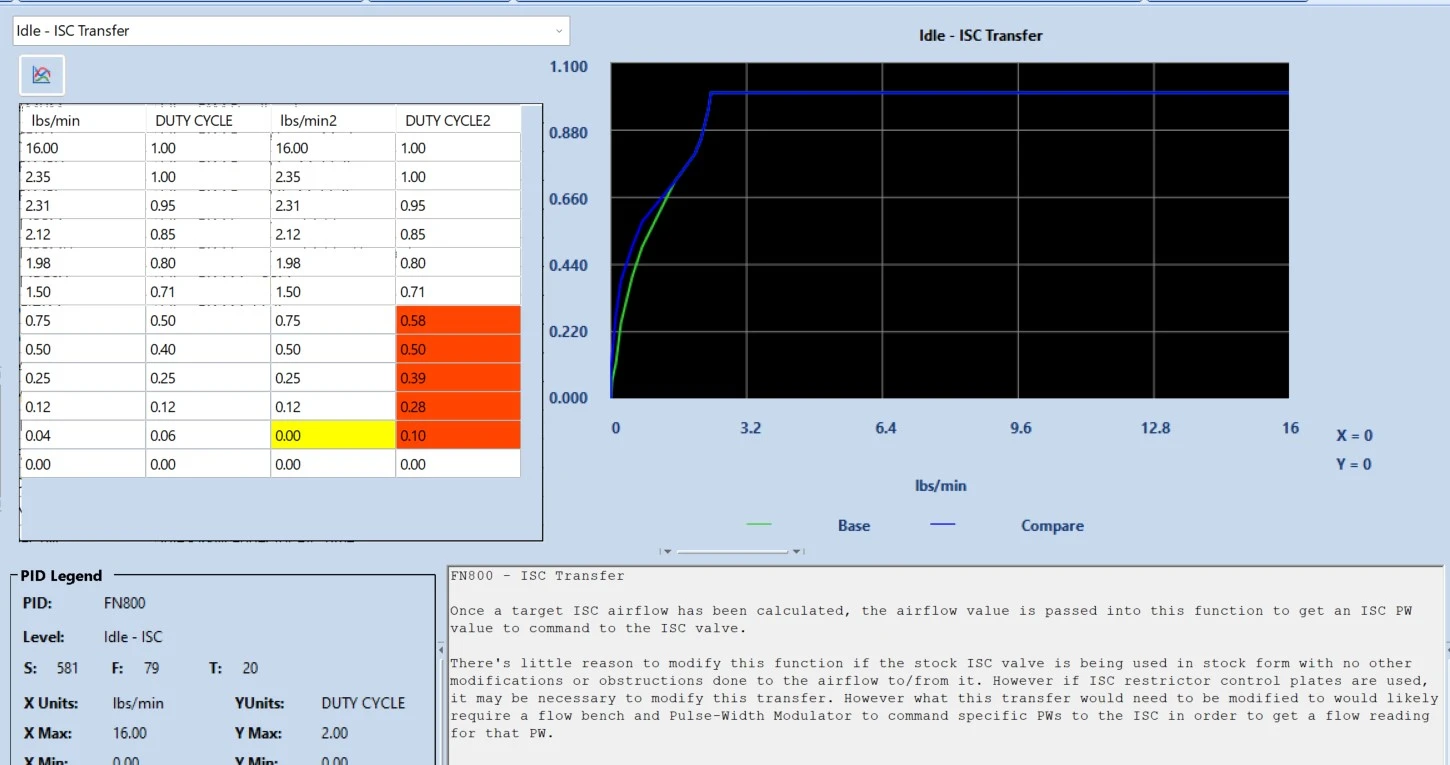Click the 0.71 cell under DUTY CYCLE
Viewport: 1450px width, 765px height.
pyautogui.click(x=208, y=292)
